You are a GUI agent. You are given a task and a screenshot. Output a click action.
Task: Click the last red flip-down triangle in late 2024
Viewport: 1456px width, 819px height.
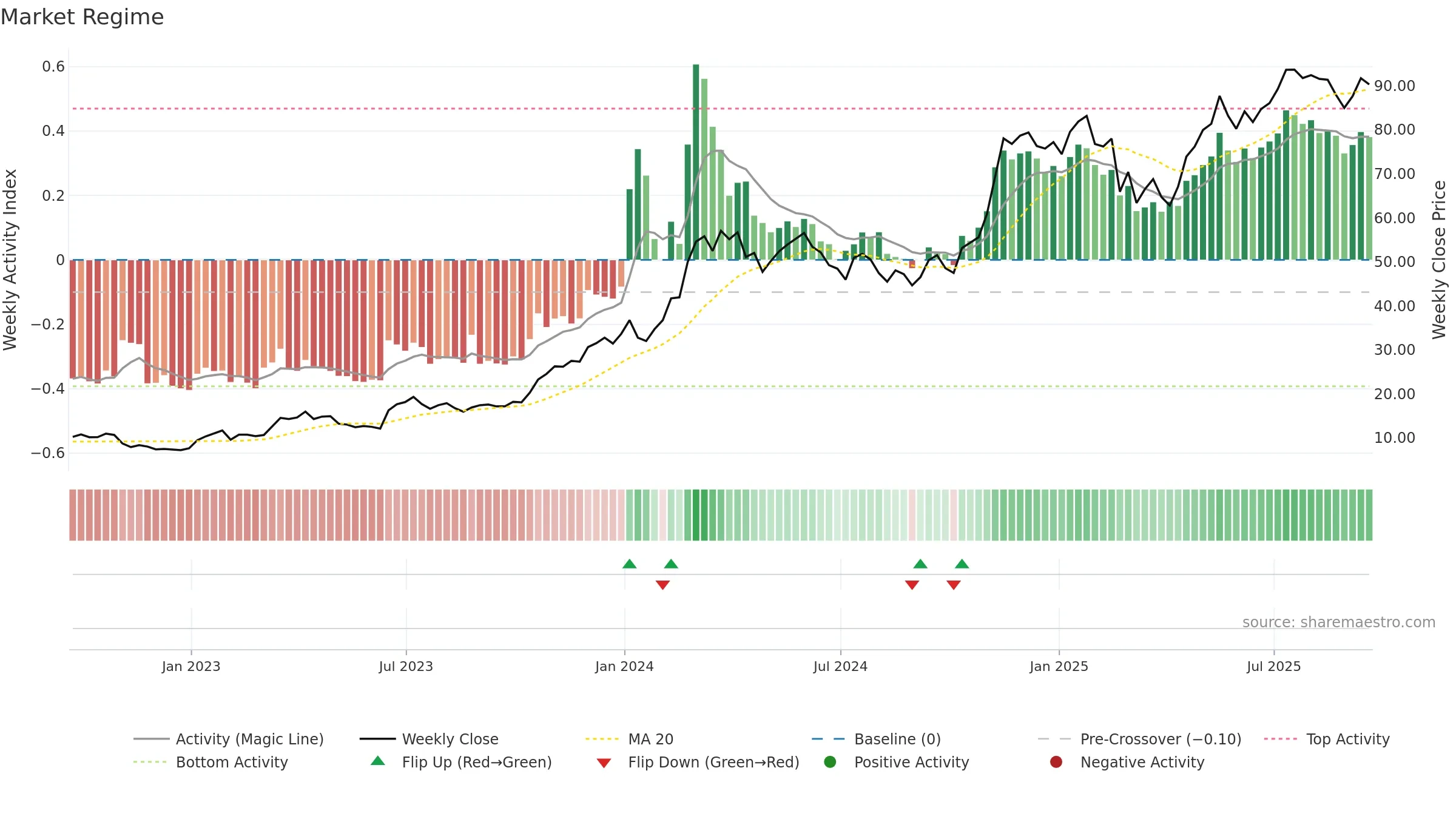tap(953, 585)
